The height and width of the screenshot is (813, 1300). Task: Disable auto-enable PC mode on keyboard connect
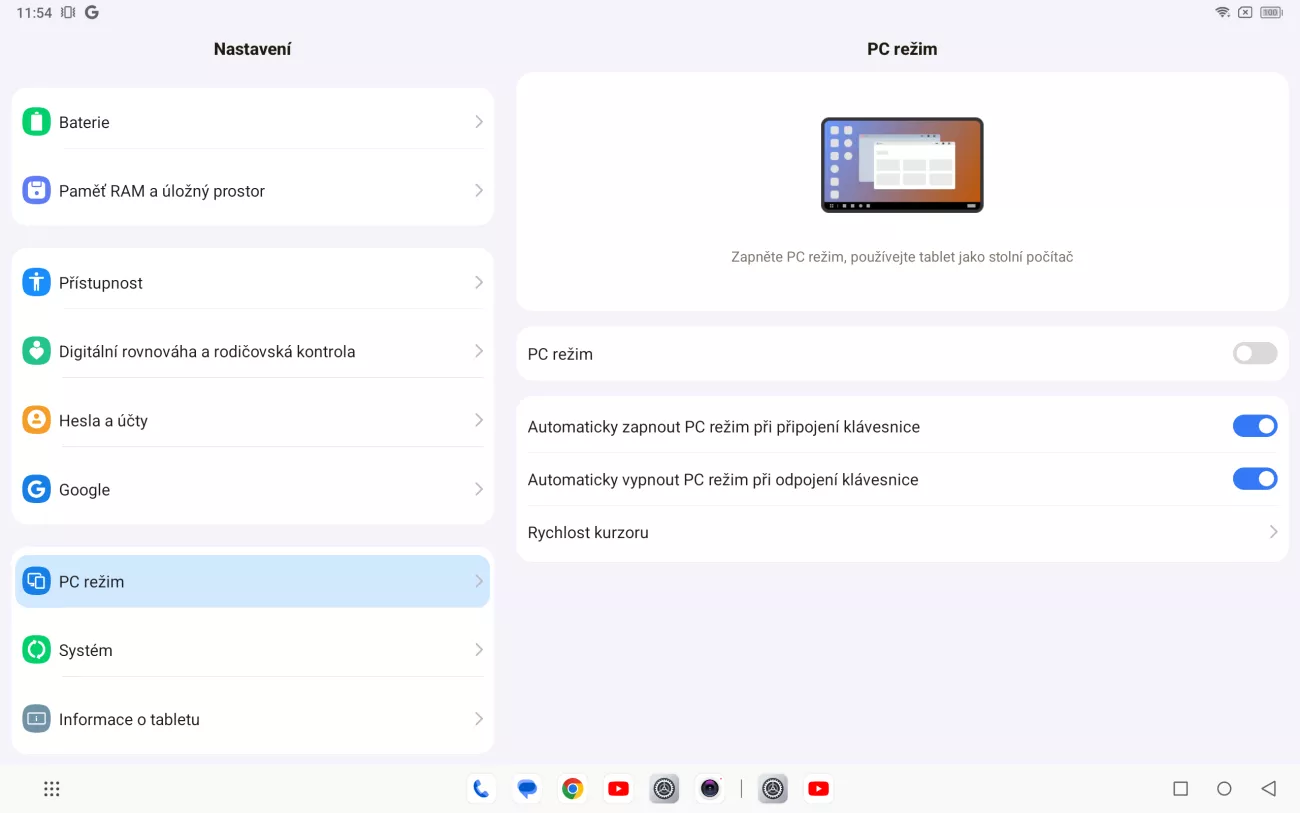tap(1254, 427)
